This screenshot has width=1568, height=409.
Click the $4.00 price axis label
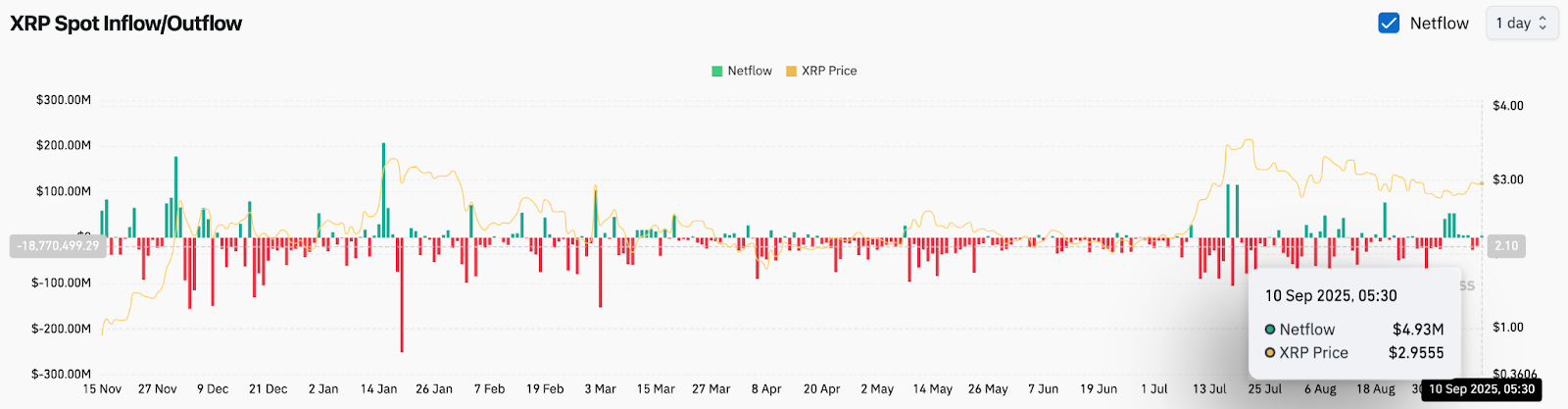tap(1508, 106)
